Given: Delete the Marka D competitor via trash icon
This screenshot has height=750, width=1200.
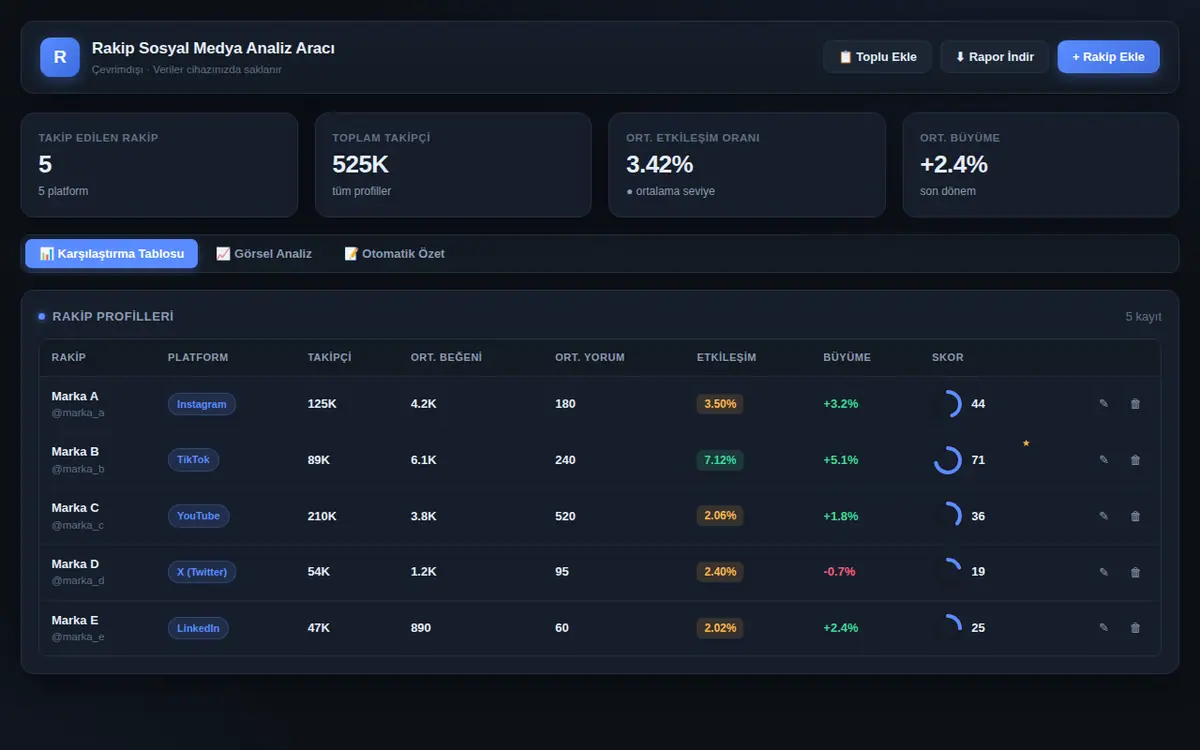Looking at the screenshot, I should tap(1135, 572).
